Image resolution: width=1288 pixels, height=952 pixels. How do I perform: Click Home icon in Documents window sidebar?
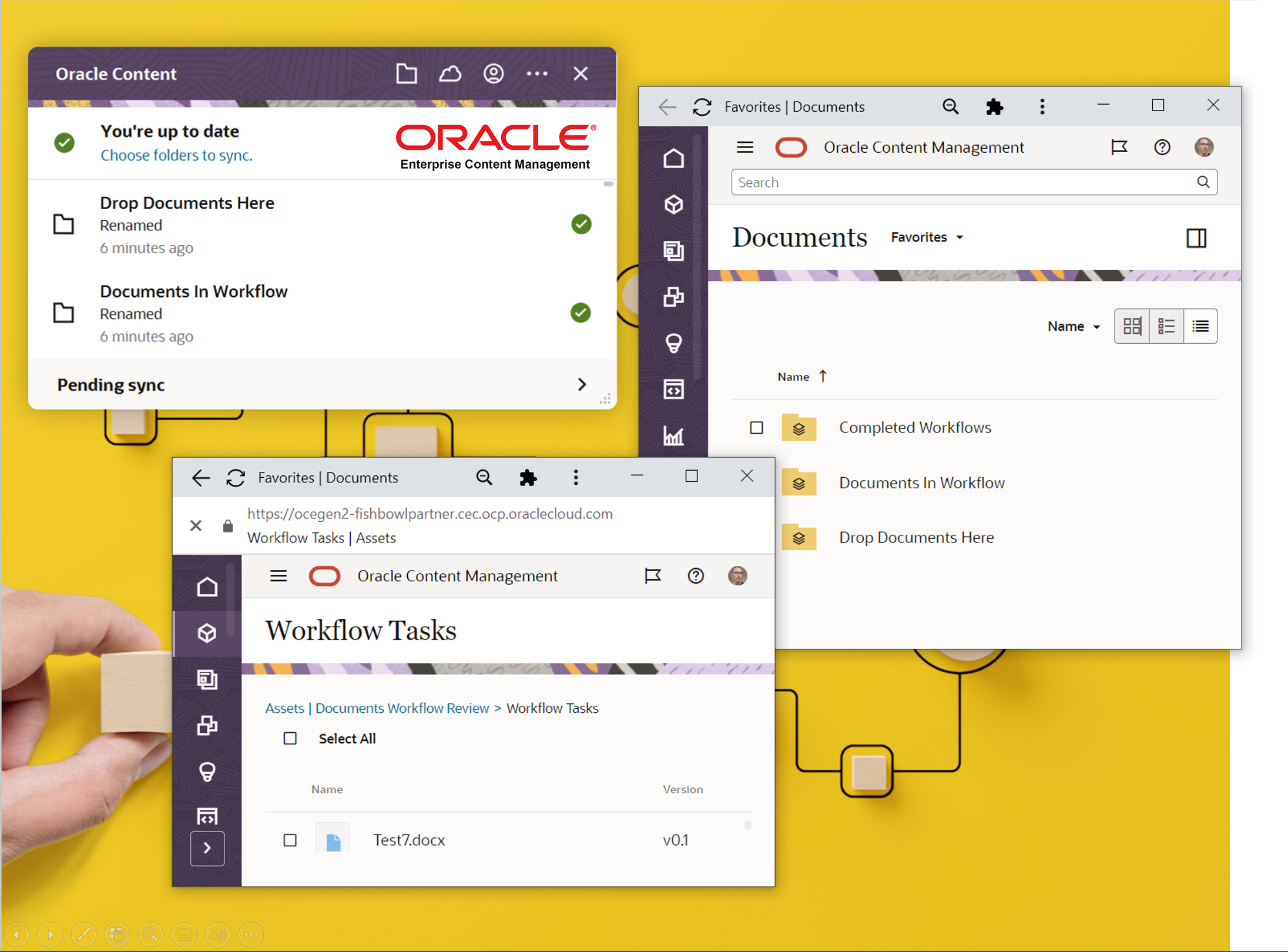click(673, 159)
